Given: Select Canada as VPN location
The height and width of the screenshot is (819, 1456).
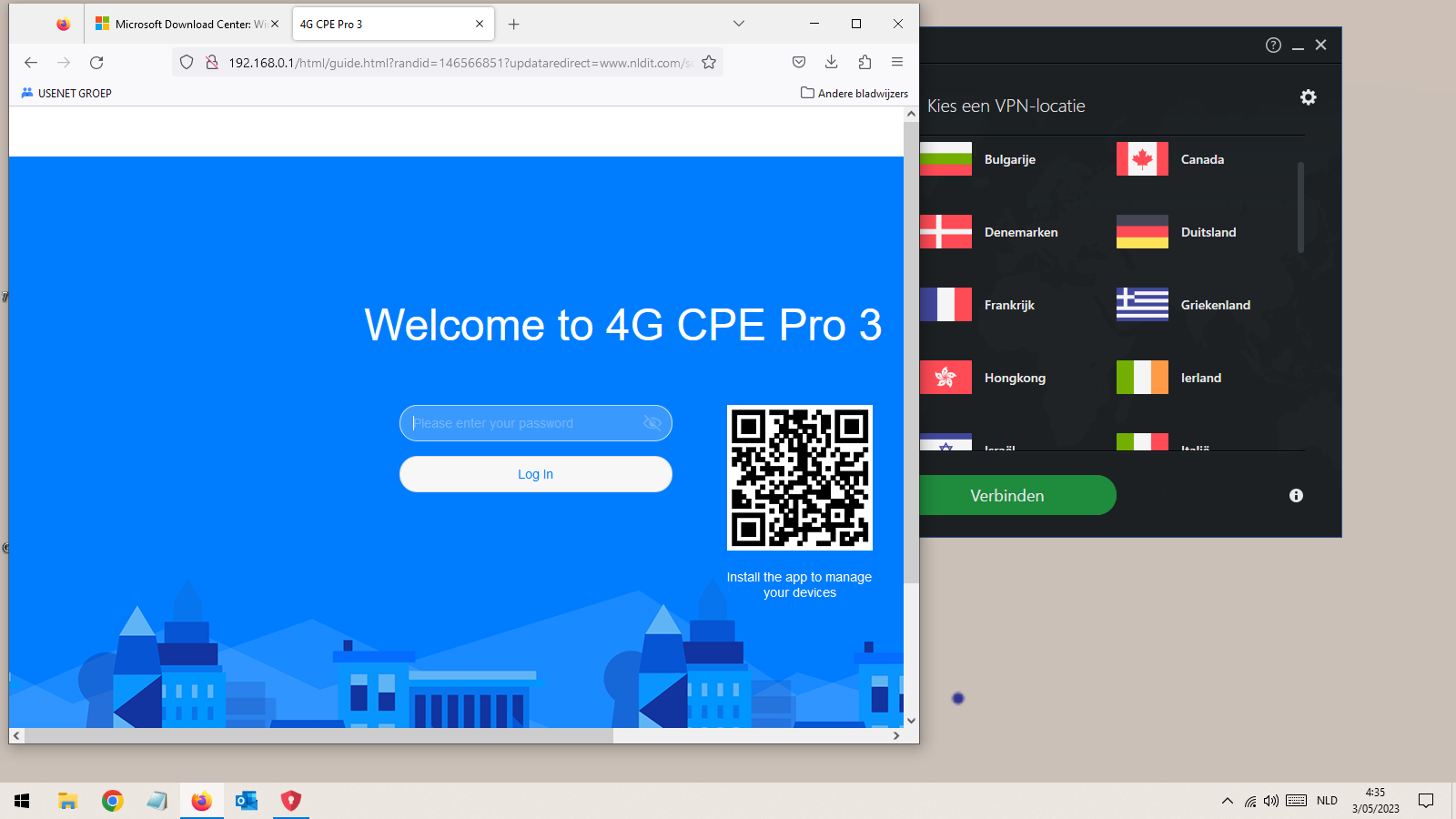Looking at the screenshot, I should [1201, 159].
